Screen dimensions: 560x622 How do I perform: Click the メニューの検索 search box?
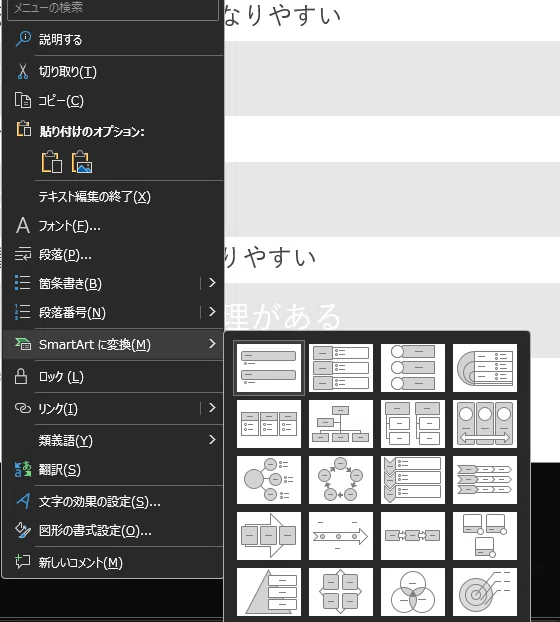[x=113, y=10]
